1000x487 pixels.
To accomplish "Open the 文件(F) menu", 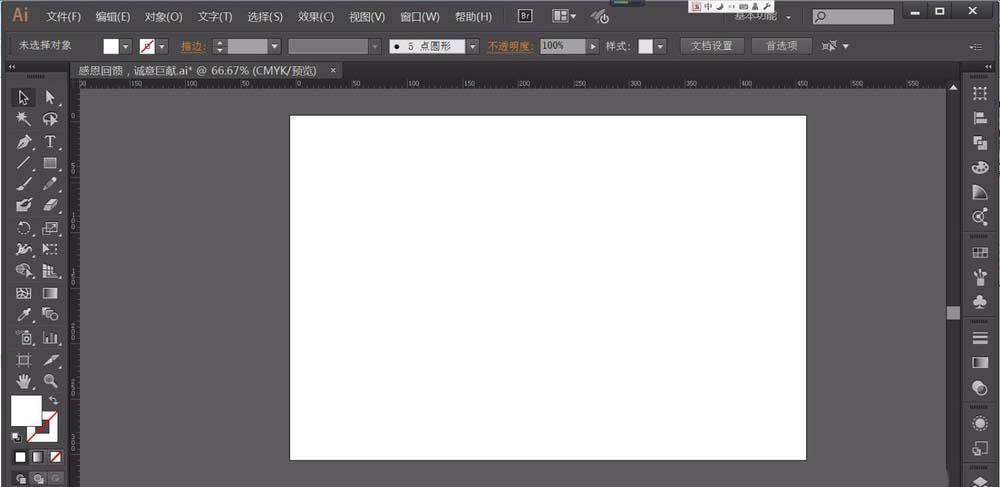I will pyautogui.click(x=63, y=17).
